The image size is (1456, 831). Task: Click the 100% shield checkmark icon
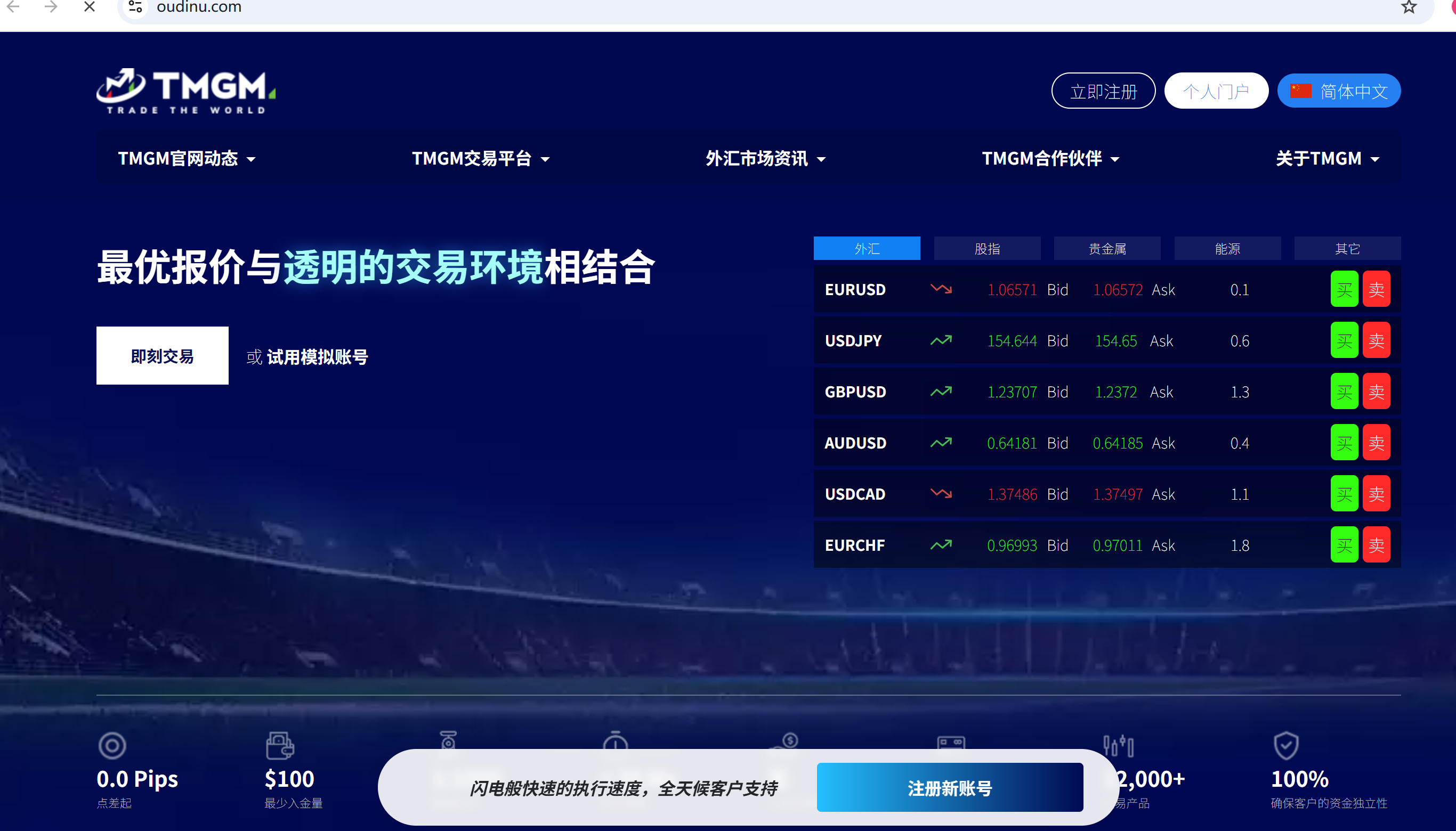pos(1286,745)
